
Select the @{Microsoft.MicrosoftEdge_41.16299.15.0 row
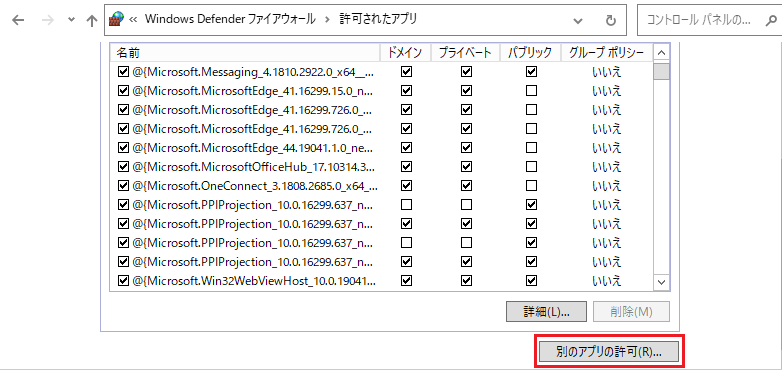[x=381, y=91]
